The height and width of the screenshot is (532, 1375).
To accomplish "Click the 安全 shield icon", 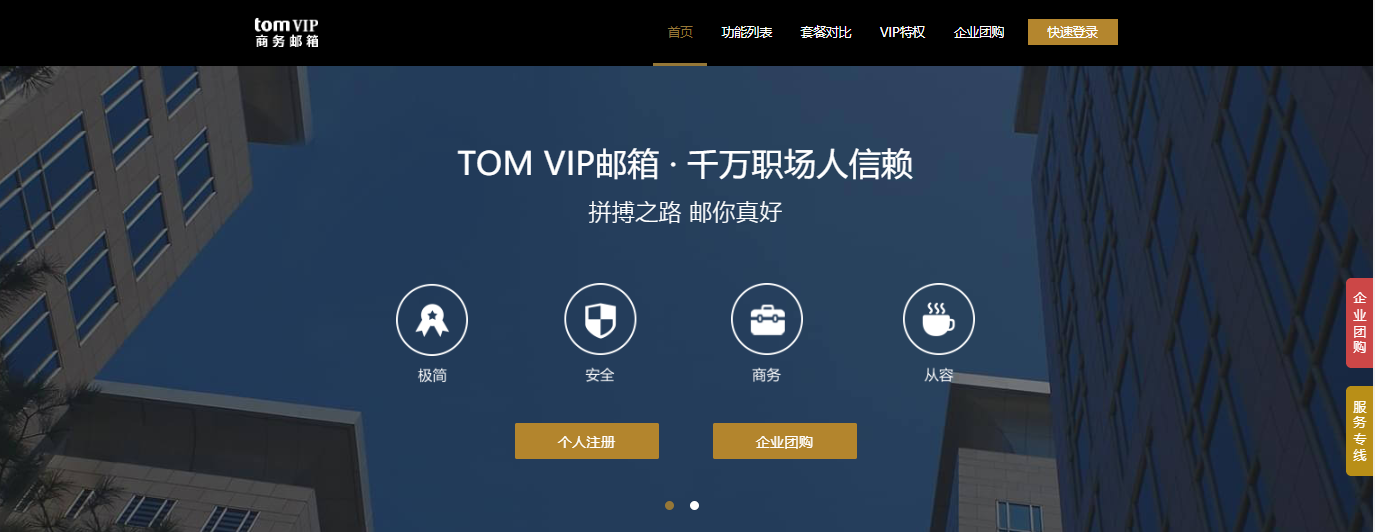I will [x=600, y=320].
